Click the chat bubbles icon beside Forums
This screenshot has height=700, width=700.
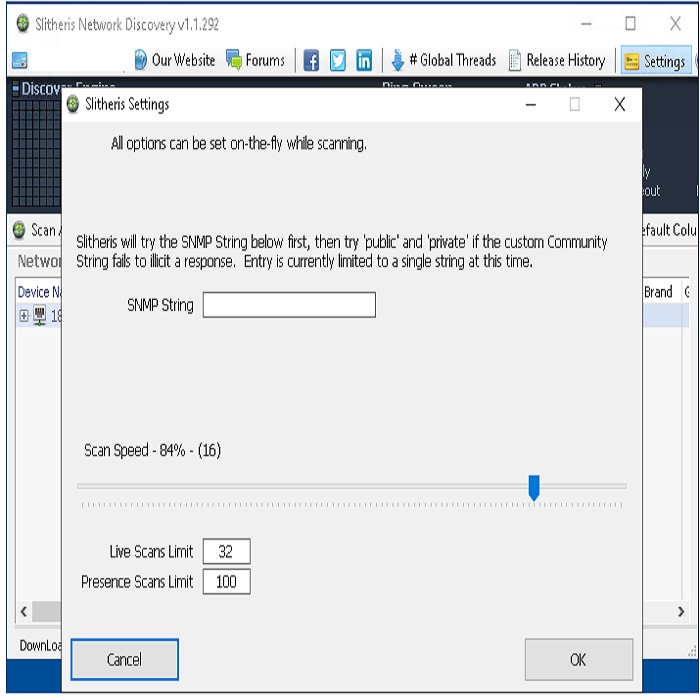(x=233, y=60)
